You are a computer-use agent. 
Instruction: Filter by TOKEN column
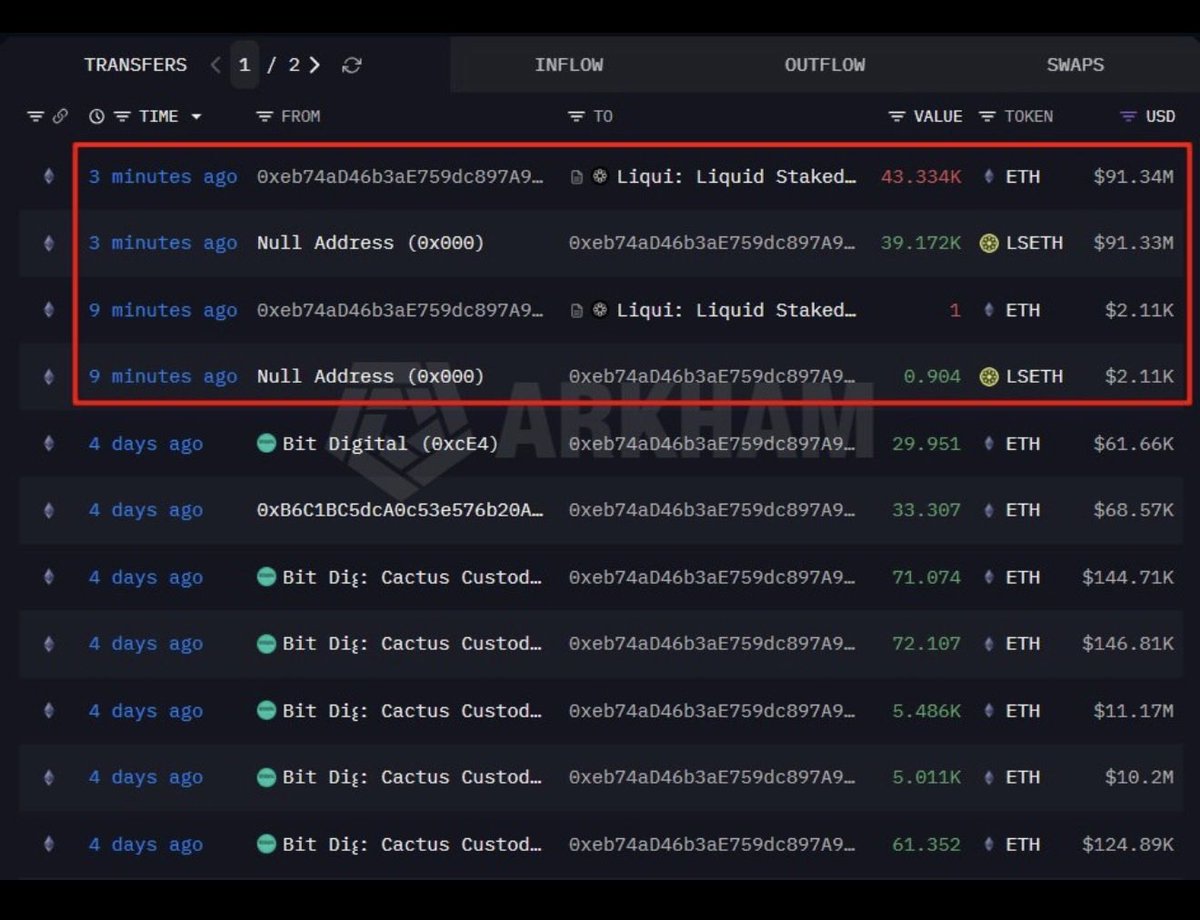987,117
